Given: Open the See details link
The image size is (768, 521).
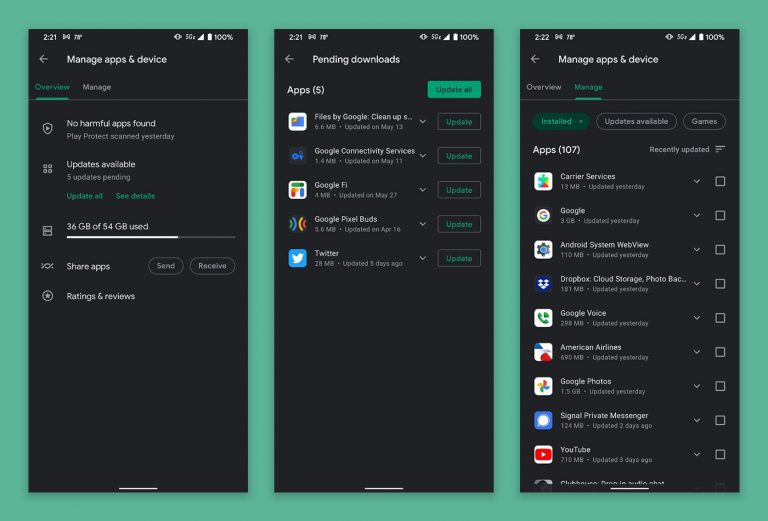Looking at the screenshot, I should [135, 196].
